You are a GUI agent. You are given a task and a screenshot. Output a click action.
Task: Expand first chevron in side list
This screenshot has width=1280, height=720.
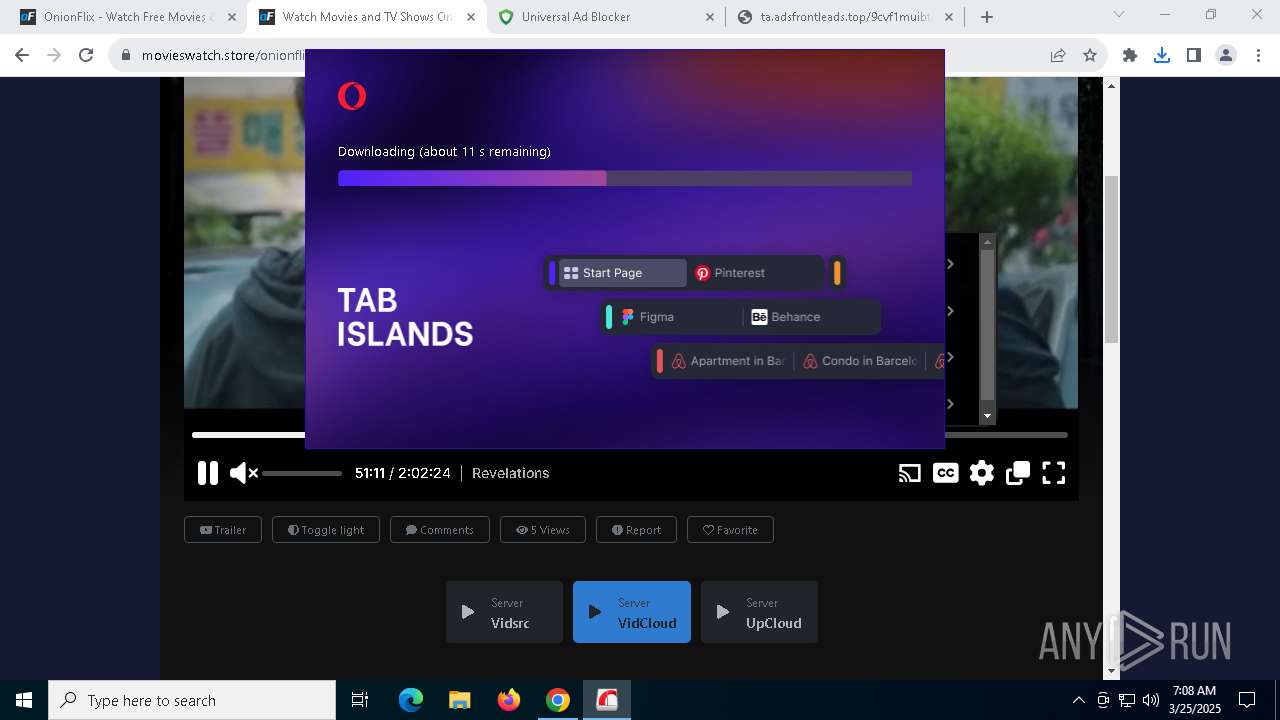[950, 264]
